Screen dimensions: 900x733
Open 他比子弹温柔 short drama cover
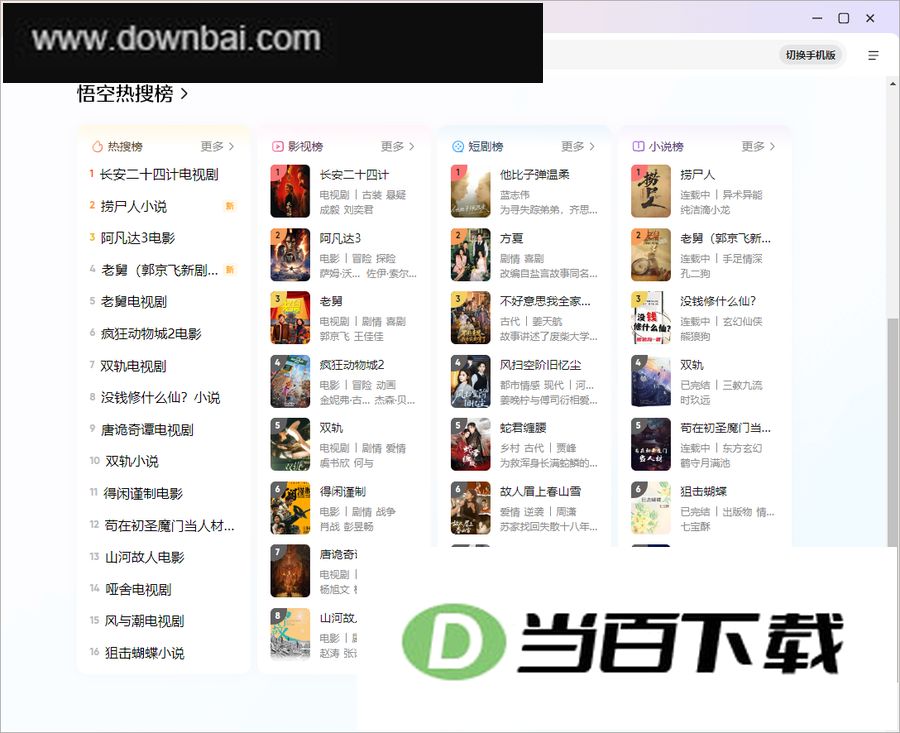471,191
